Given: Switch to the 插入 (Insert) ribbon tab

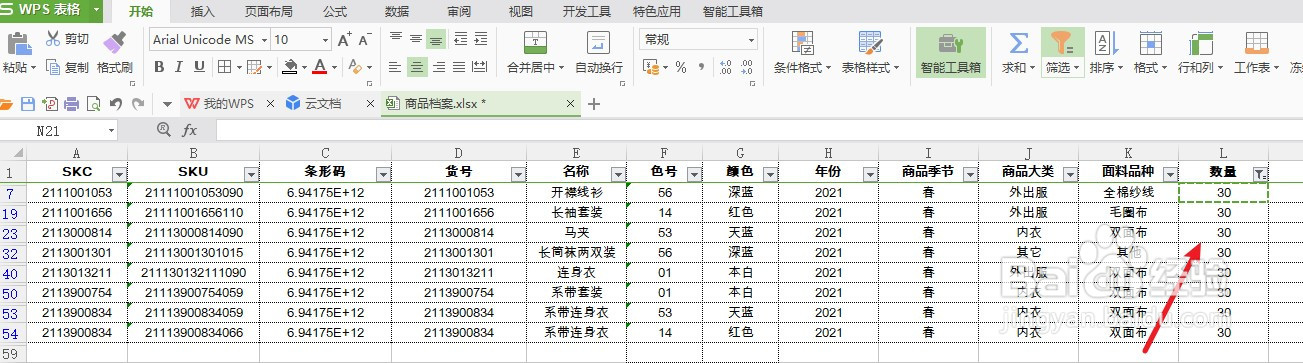Looking at the screenshot, I should pyautogui.click(x=202, y=12).
